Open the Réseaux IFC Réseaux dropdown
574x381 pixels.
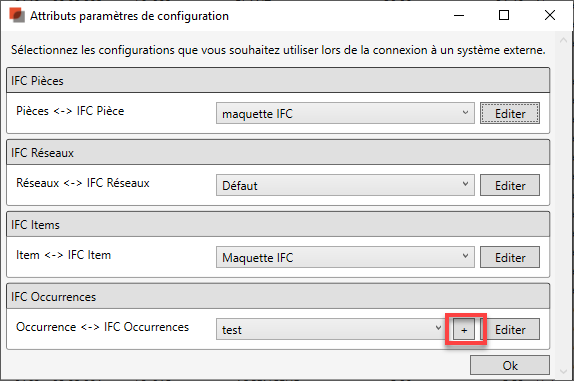click(345, 185)
